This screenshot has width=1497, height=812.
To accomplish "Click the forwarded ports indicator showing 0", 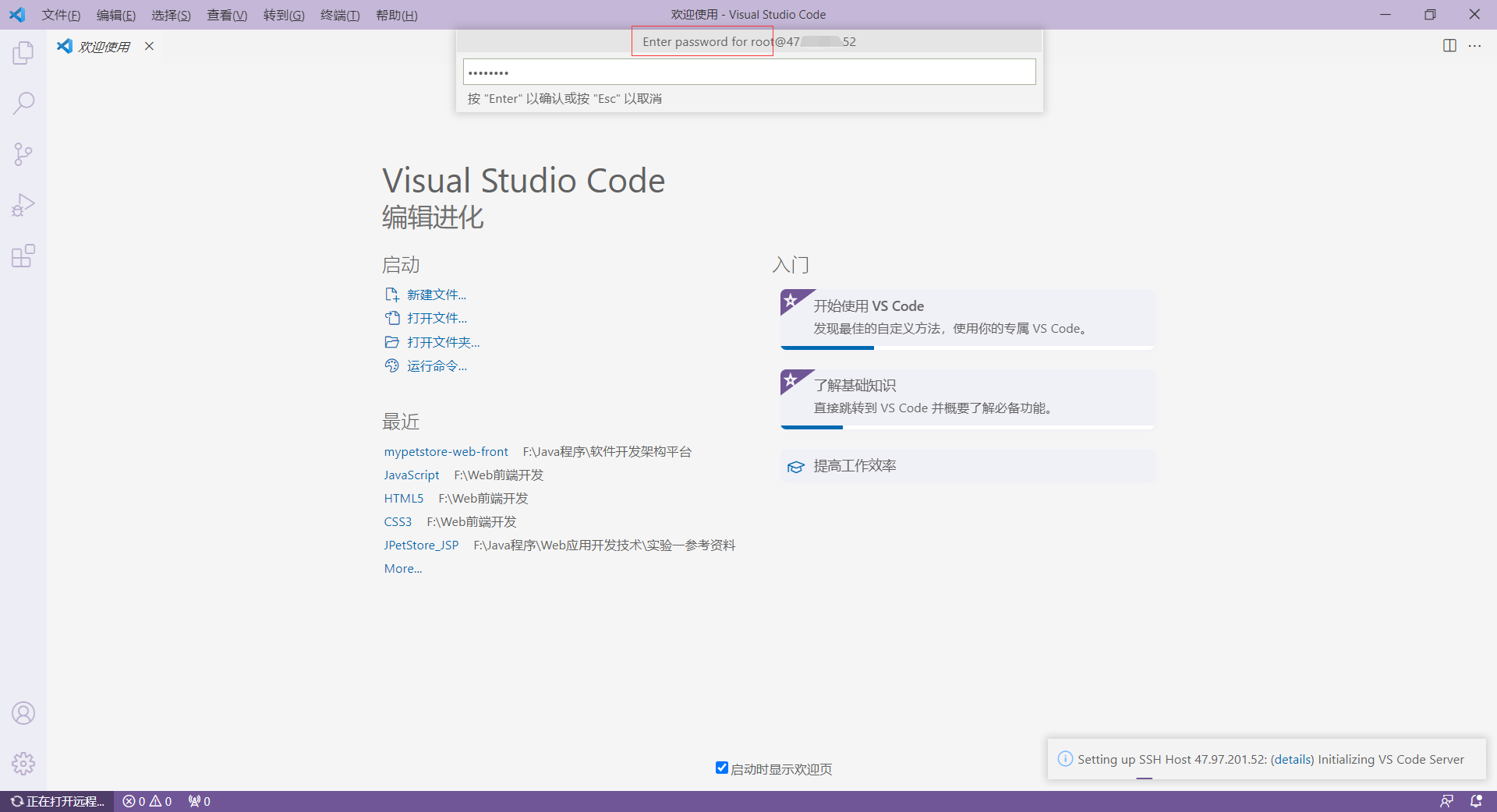I will coord(199,801).
